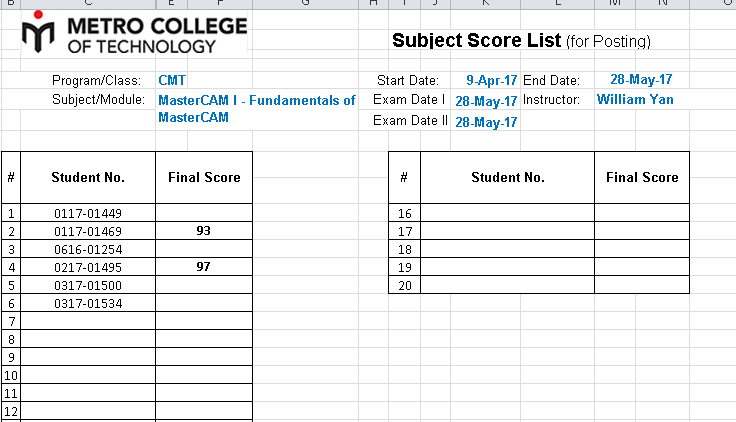Select the Exam Date I value
Viewport: 736px width, 422px height.
(x=486, y=101)
